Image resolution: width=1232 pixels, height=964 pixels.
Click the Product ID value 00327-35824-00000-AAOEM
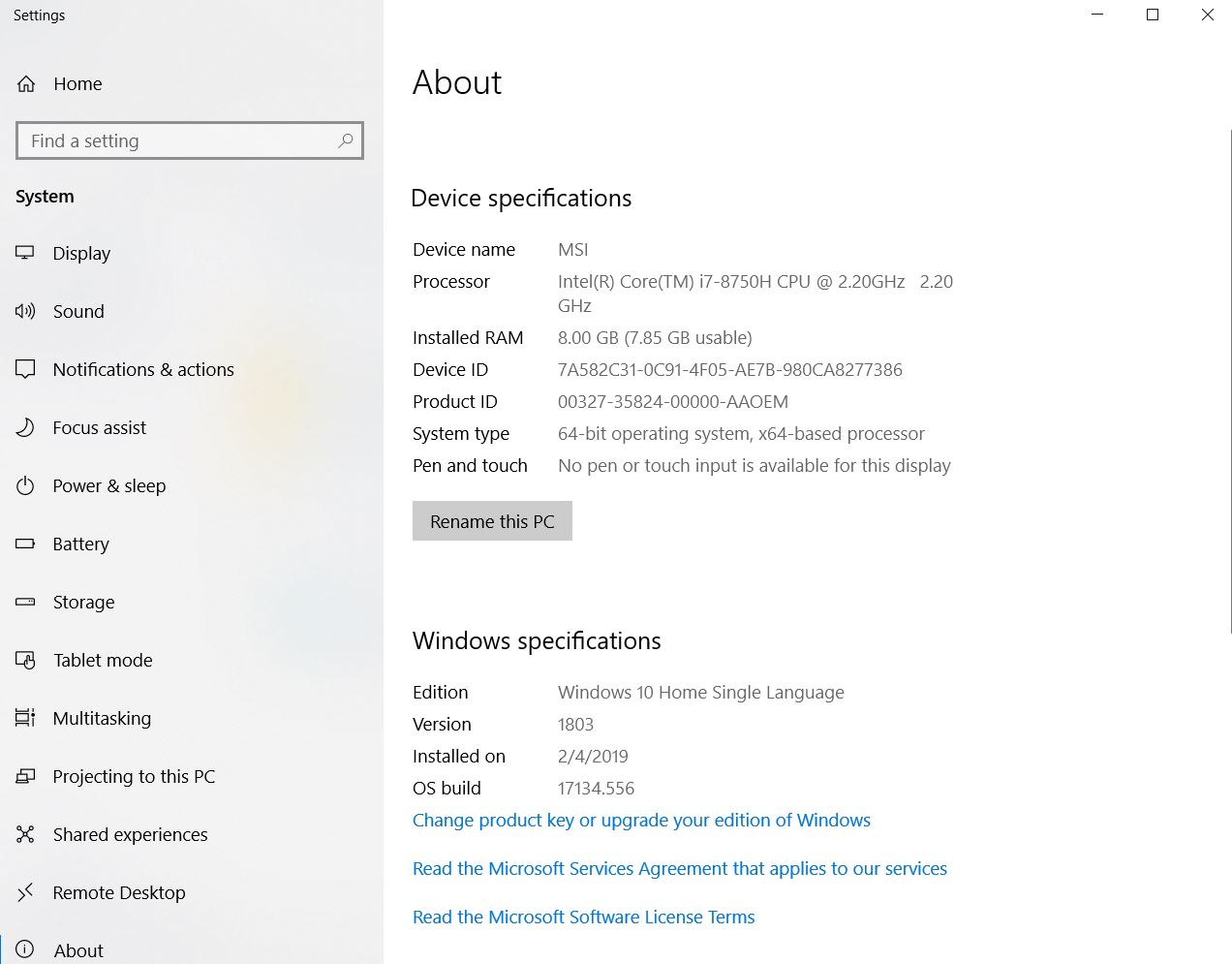[673, 401]
